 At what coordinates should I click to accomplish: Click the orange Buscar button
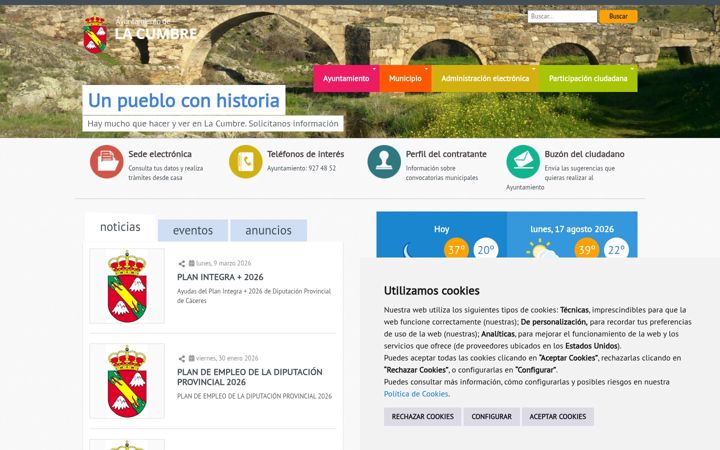[618, 16]
